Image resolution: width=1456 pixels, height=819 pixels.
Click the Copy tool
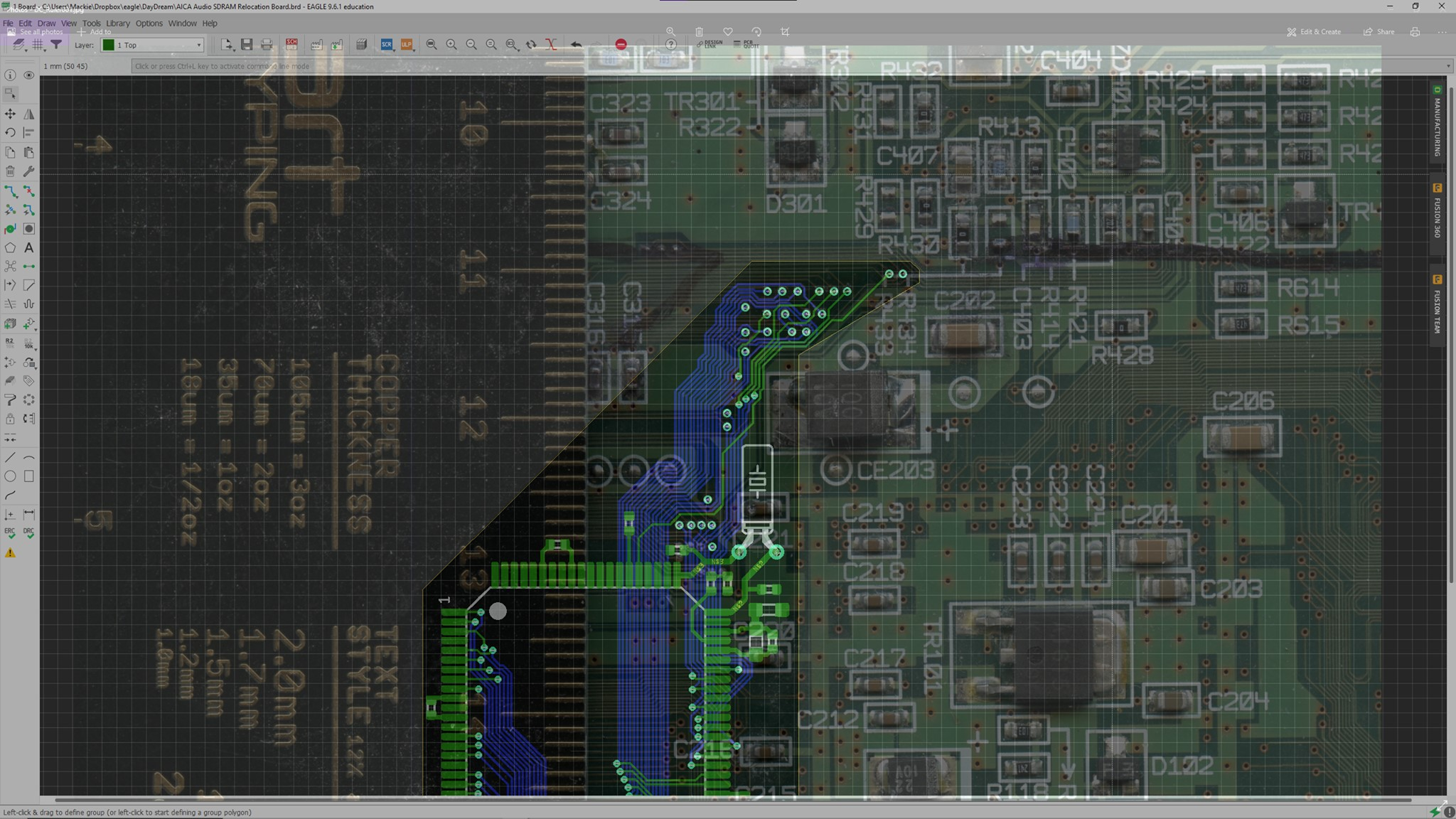click(10, 152)
